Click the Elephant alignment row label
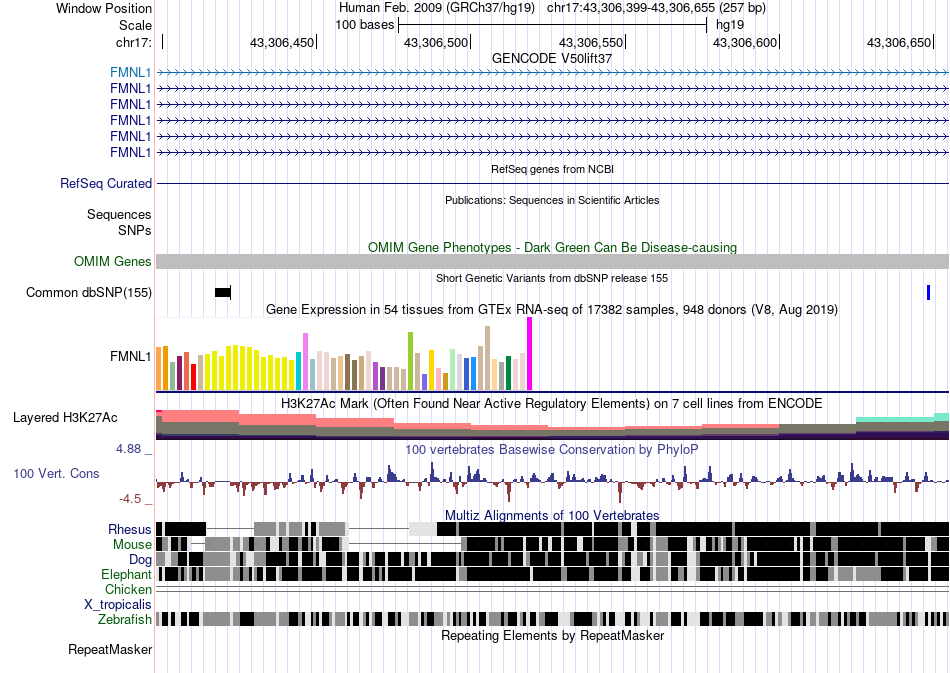950x673 pixels. click(126, 574)
